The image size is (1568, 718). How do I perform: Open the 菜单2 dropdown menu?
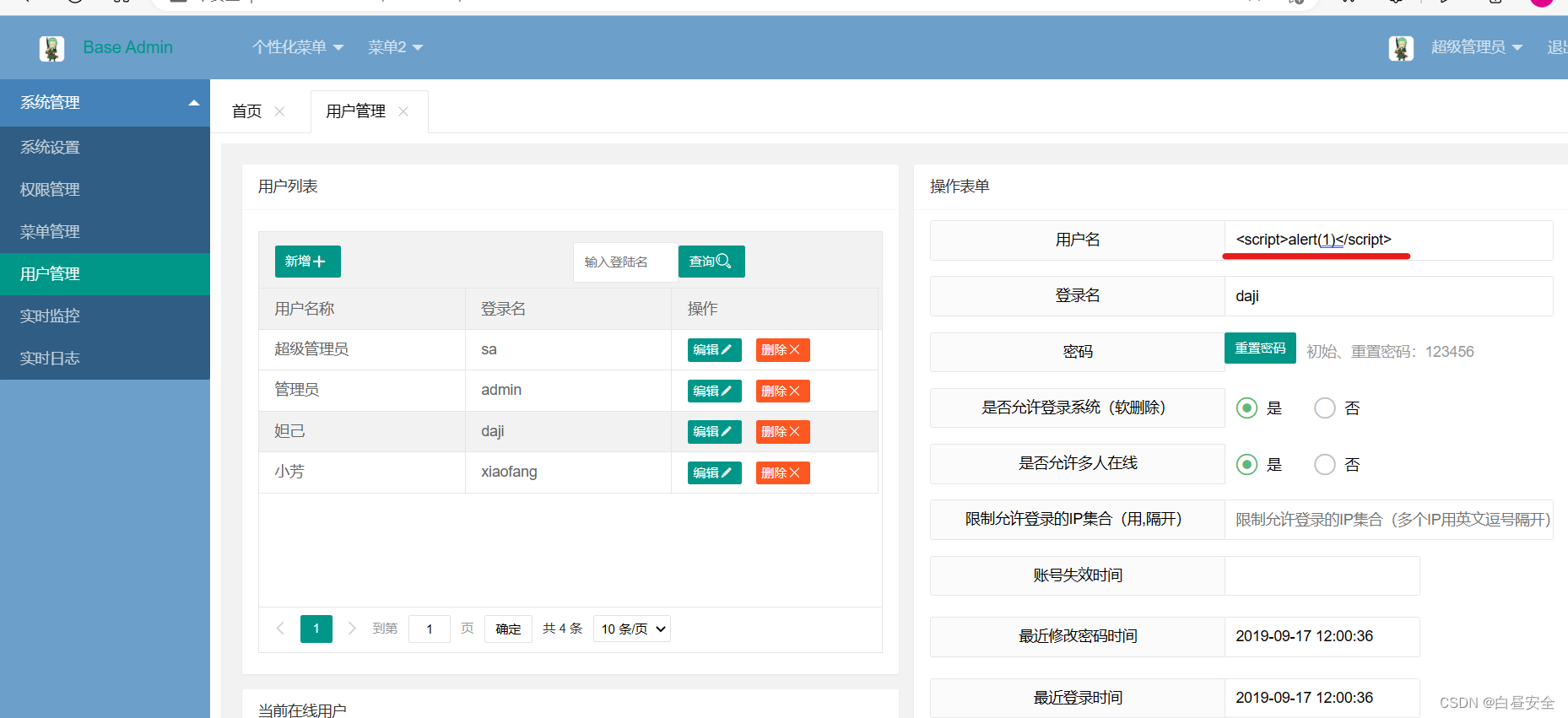[x=395, y=47]
